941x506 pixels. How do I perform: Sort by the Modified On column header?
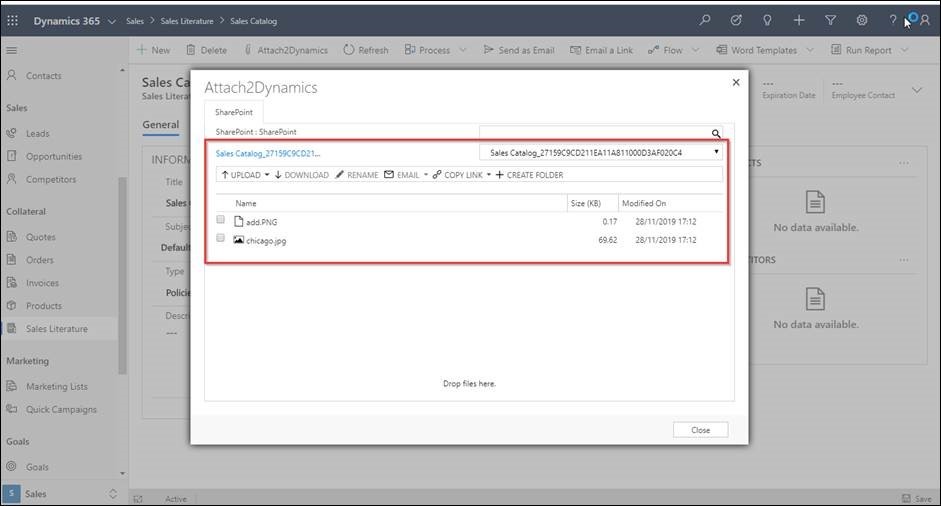click(x=644, y=203)
